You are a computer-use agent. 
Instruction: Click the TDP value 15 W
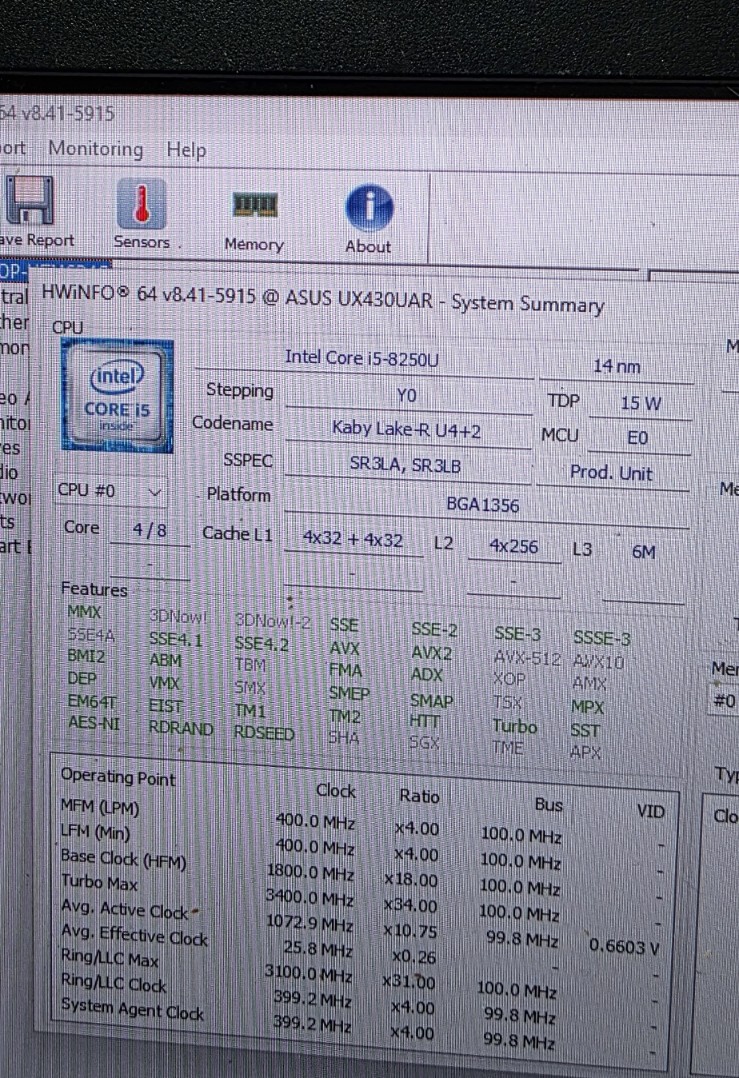pos(641,403)
